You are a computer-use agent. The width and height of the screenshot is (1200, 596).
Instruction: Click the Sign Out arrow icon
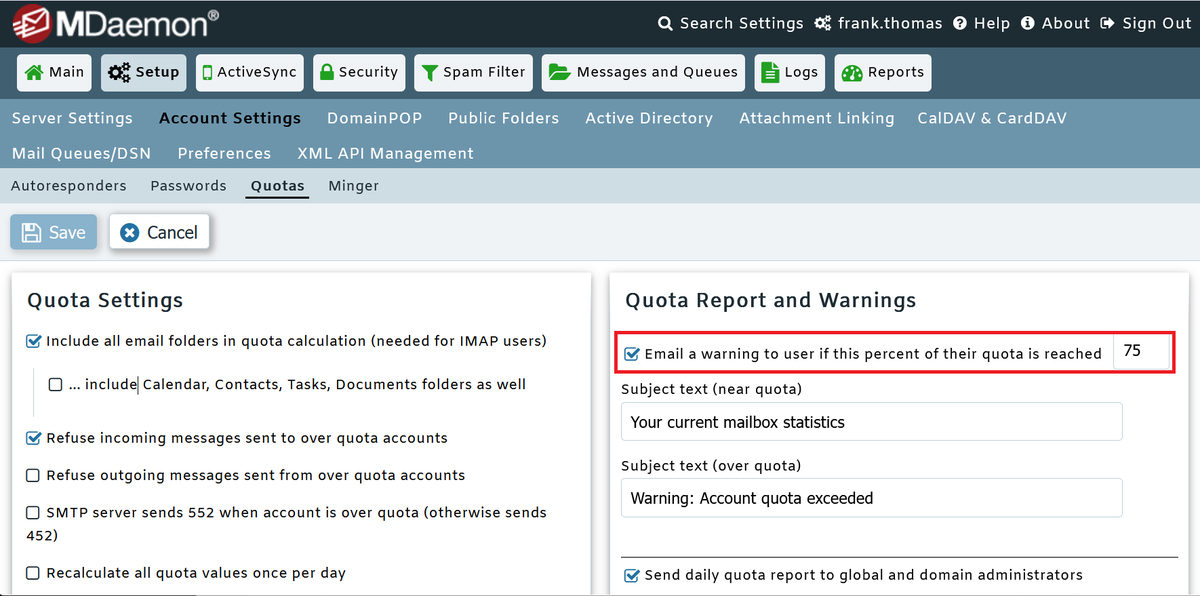click(1107, 23)
